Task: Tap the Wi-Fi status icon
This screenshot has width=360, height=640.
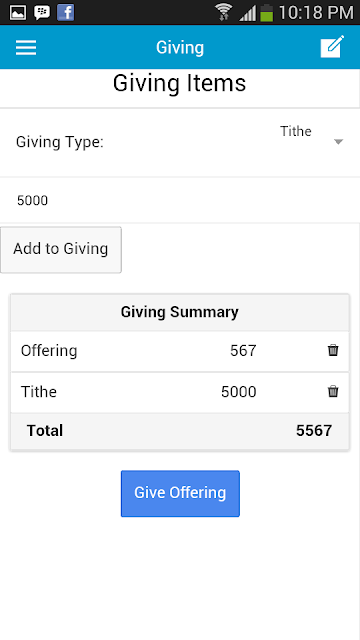Action: (x=223, y=12)
